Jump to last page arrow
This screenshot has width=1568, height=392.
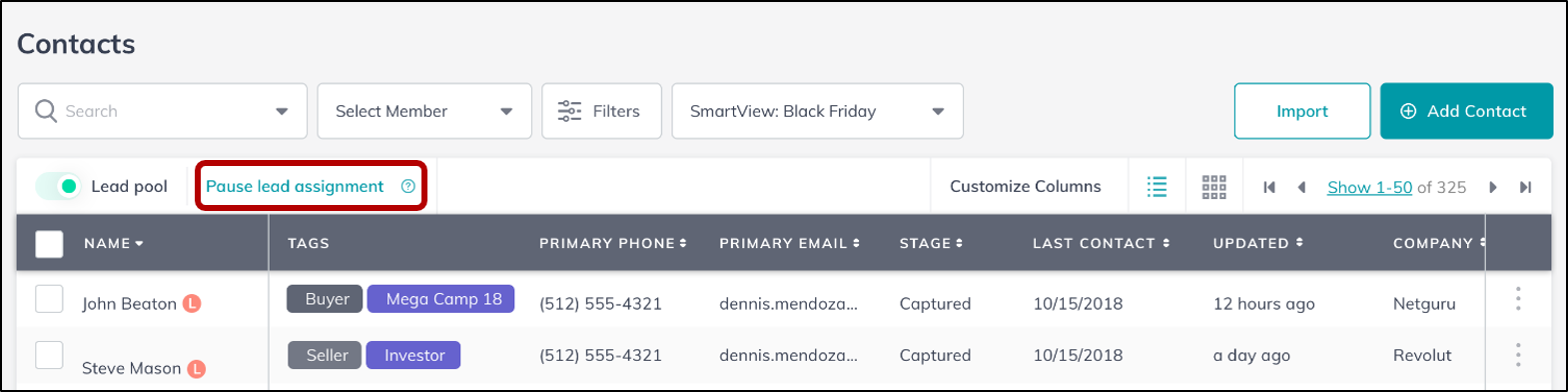click(x=1526, y=187)
